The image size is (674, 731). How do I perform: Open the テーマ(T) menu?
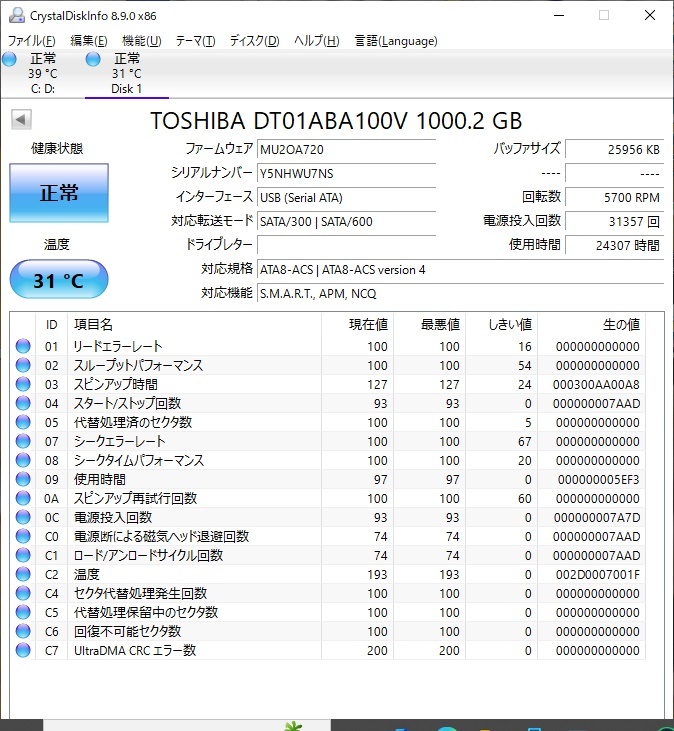(195, 41)
